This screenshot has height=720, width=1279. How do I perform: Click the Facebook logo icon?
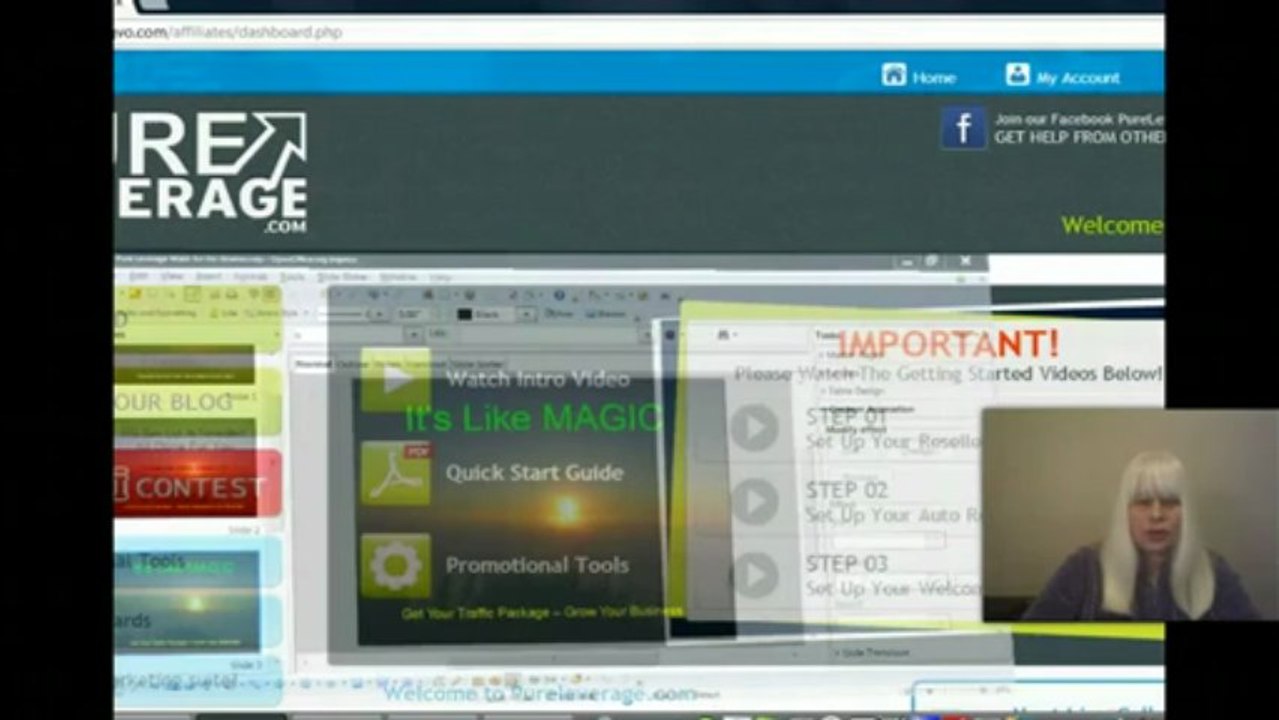pyautogui.click(x=963, y=129)
